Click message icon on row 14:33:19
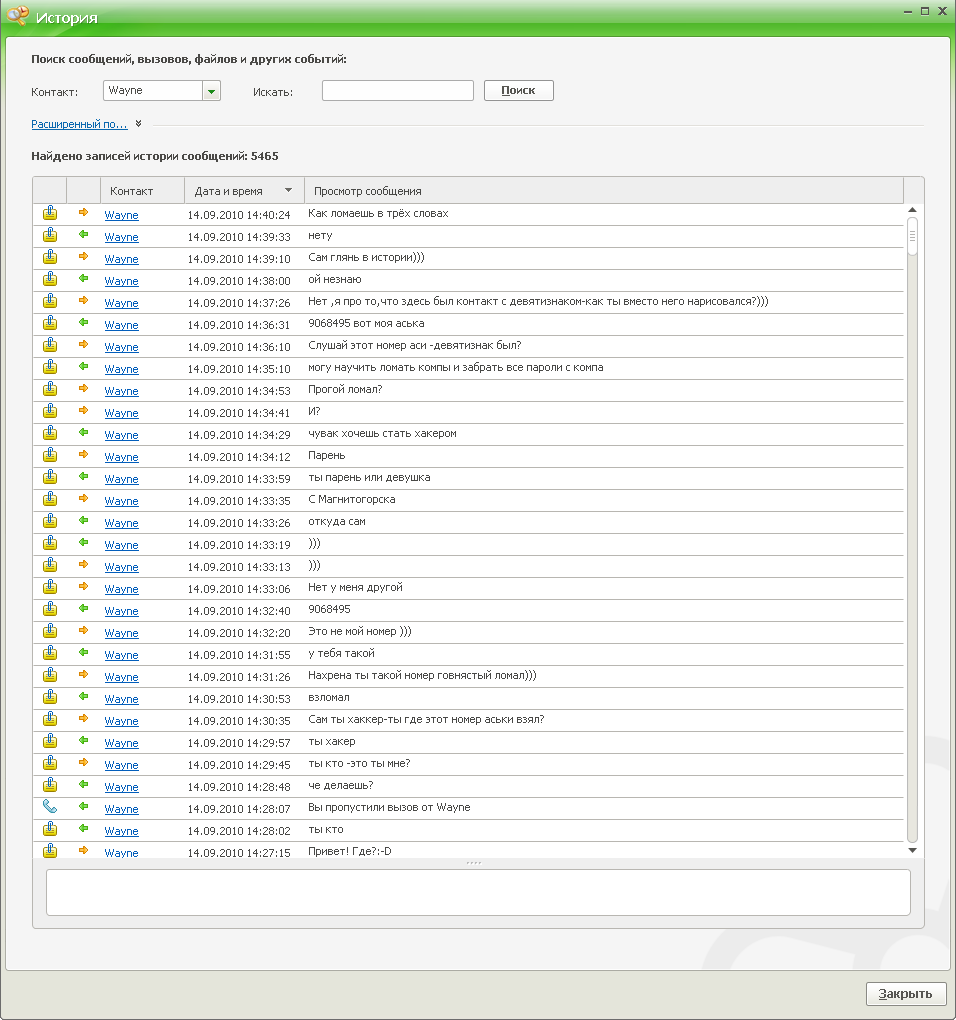The height and width of the screenshot is (1020, 956). click(x=50, y=543)
